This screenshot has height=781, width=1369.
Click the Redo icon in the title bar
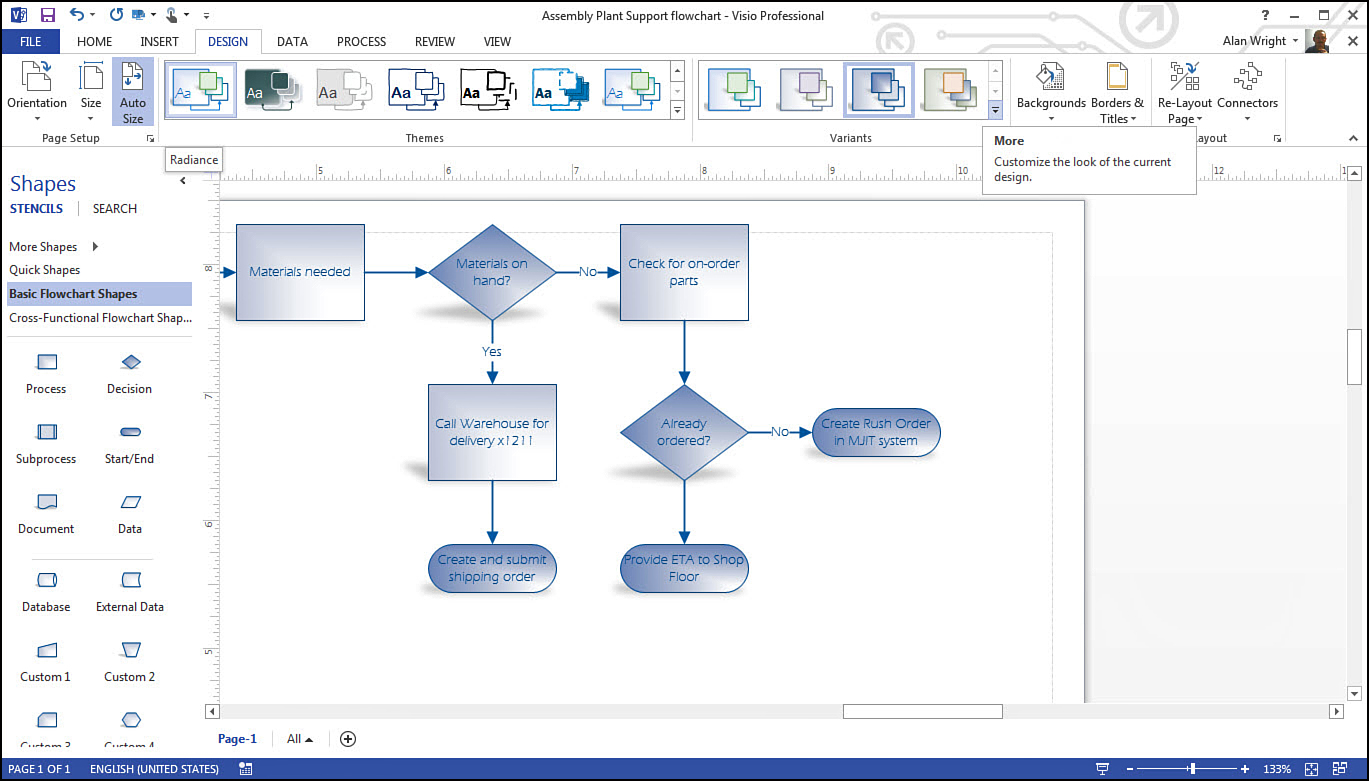pyautogui.click(x=116, y=15)
